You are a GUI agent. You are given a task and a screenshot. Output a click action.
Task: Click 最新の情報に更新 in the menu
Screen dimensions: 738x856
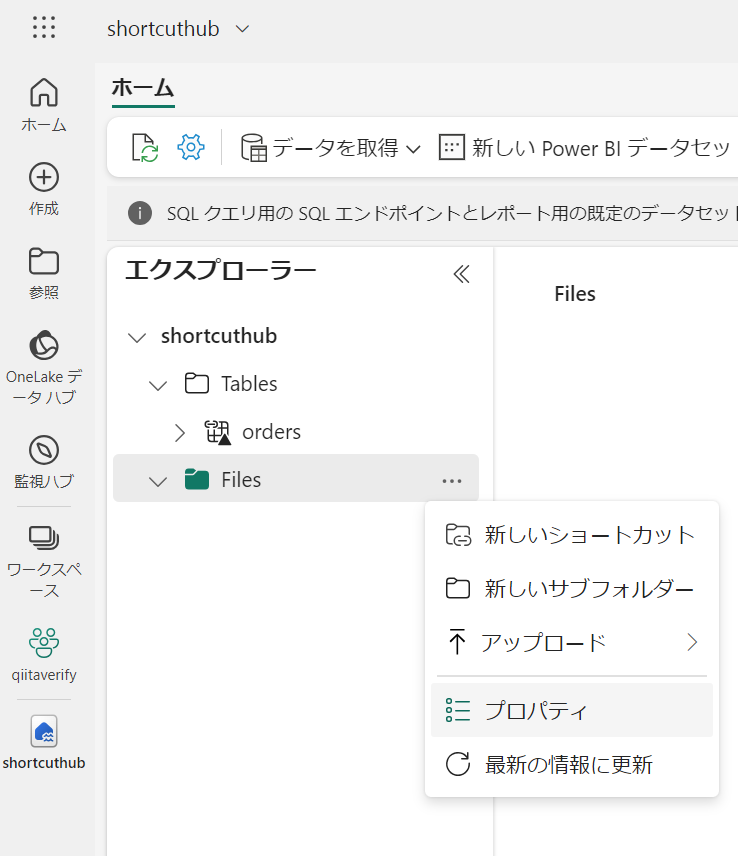(572, 764)
